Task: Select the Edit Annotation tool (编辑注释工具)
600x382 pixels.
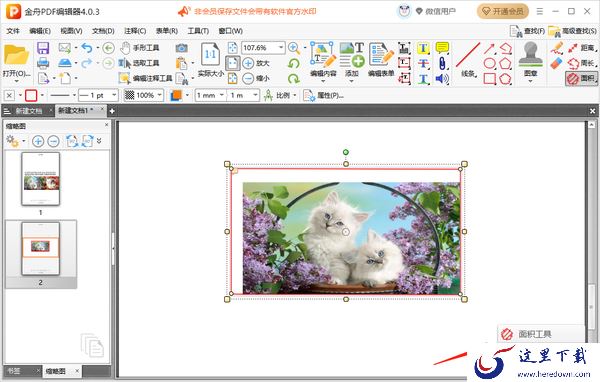Action: (145, 78)
